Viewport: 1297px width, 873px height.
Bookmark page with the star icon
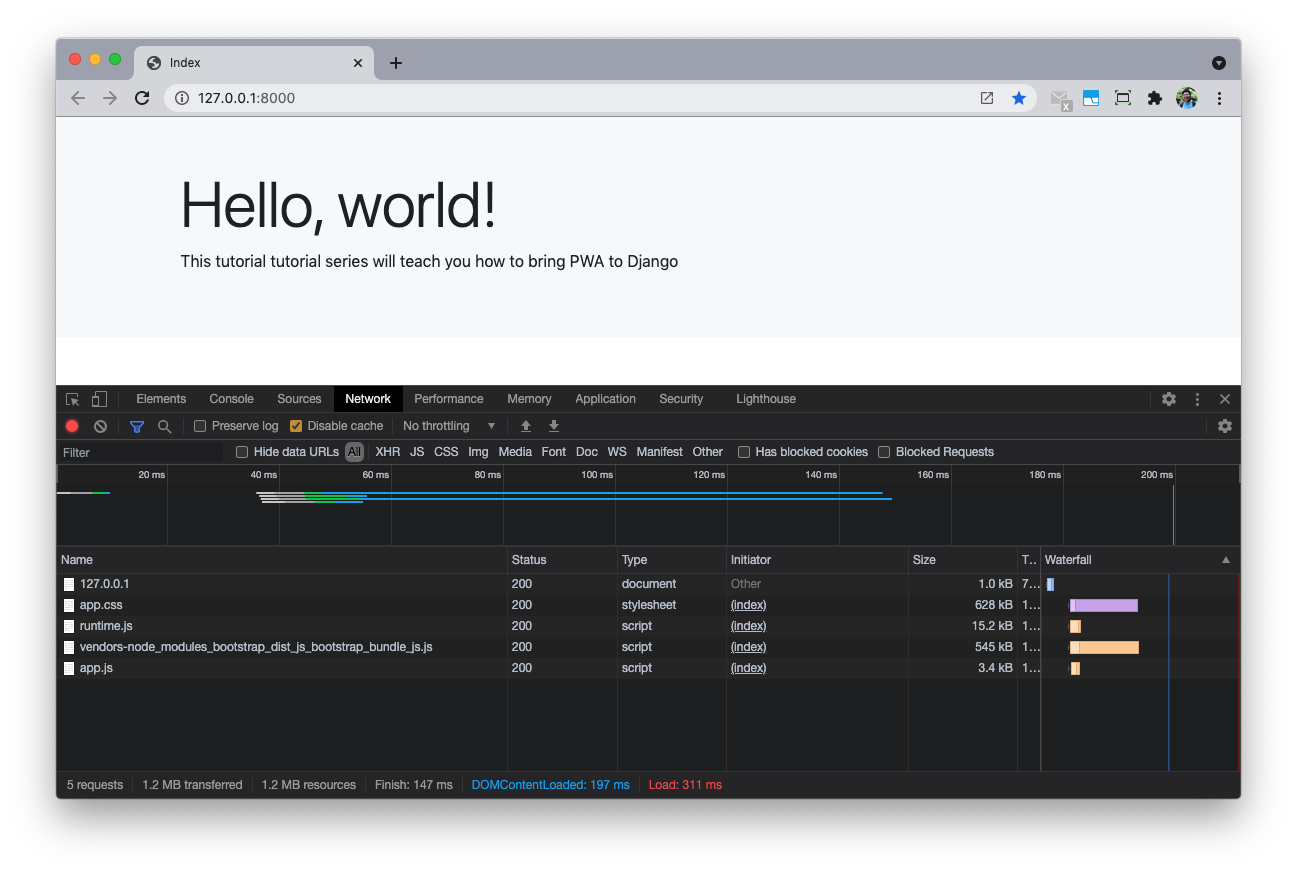click(x=1018, y=98)
